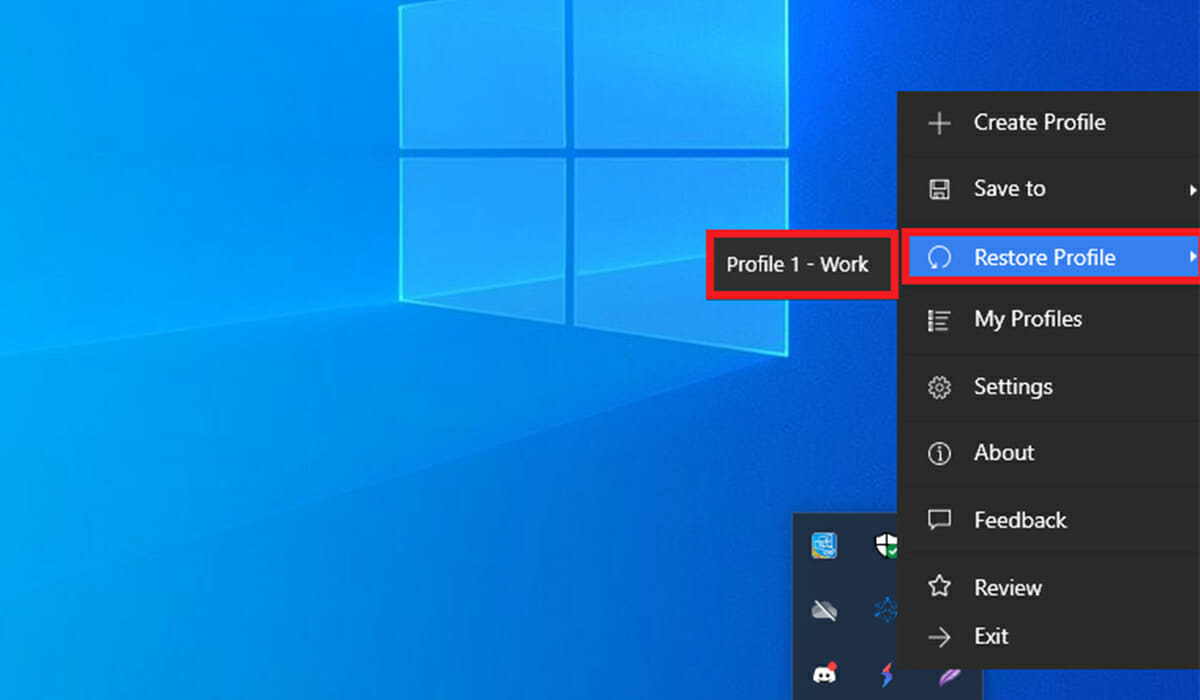Click the Exit arrow icon
The height and width of the screenshot is (700, 1200).
pos(940,636)
